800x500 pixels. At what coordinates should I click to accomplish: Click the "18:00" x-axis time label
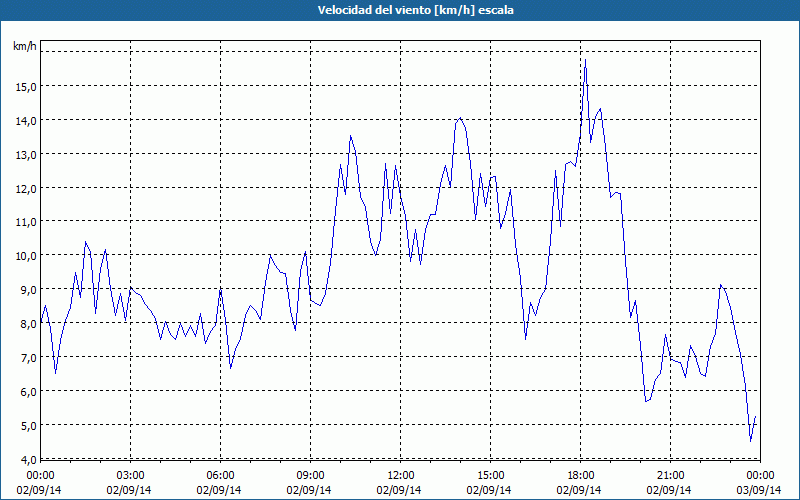[579, 476]
